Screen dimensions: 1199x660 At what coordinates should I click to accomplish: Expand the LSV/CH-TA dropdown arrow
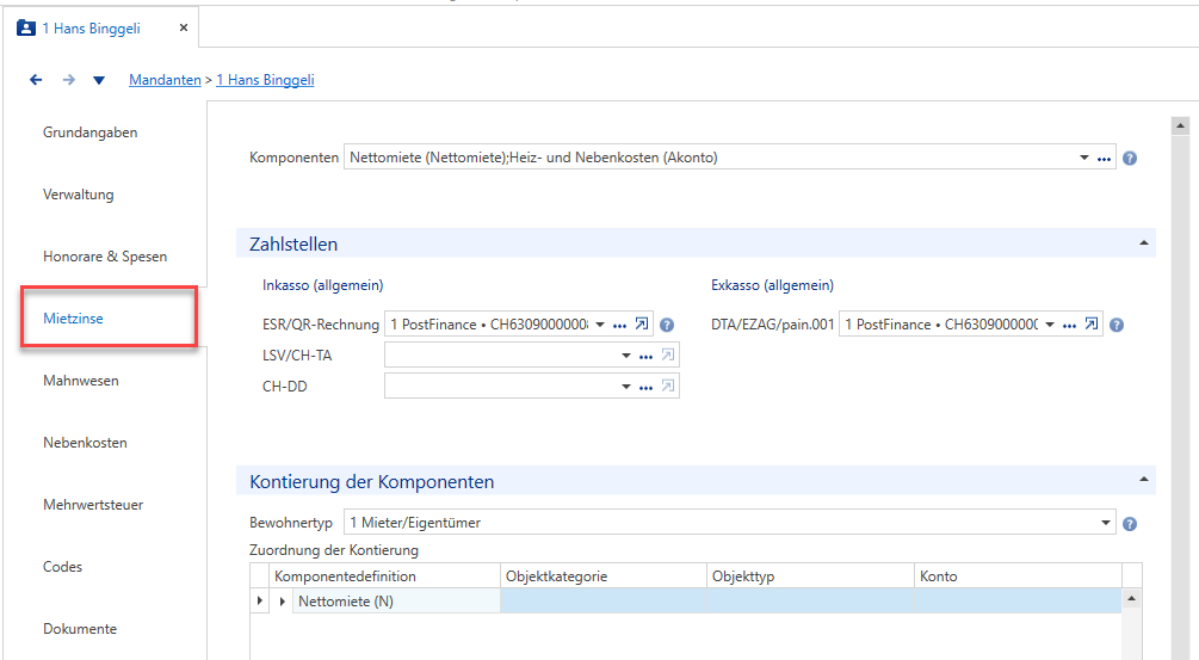tap(625, 356)
